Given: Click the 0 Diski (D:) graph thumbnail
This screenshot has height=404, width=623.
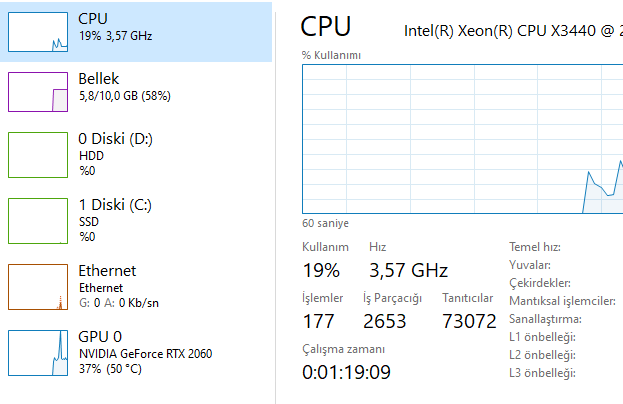Looking at the screenshot, I should pyautogui.click(x=37, y=154).
